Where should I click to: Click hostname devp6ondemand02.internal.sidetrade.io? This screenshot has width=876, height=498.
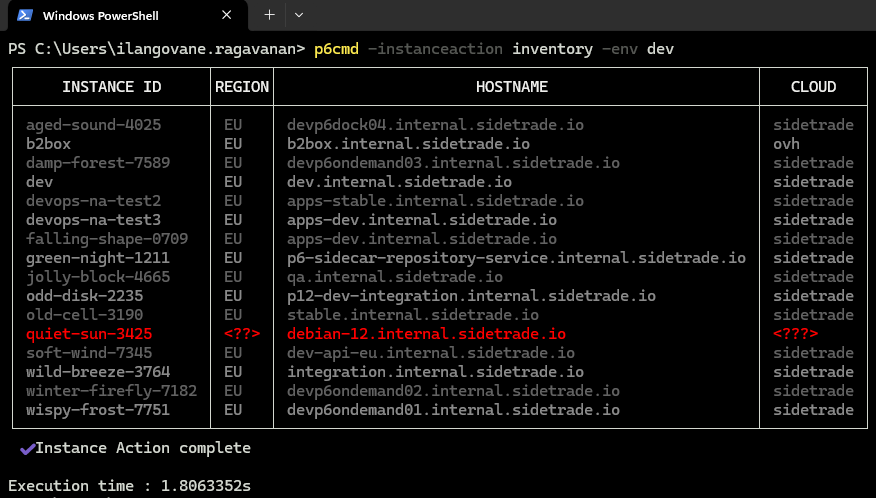tap(453, 391)
